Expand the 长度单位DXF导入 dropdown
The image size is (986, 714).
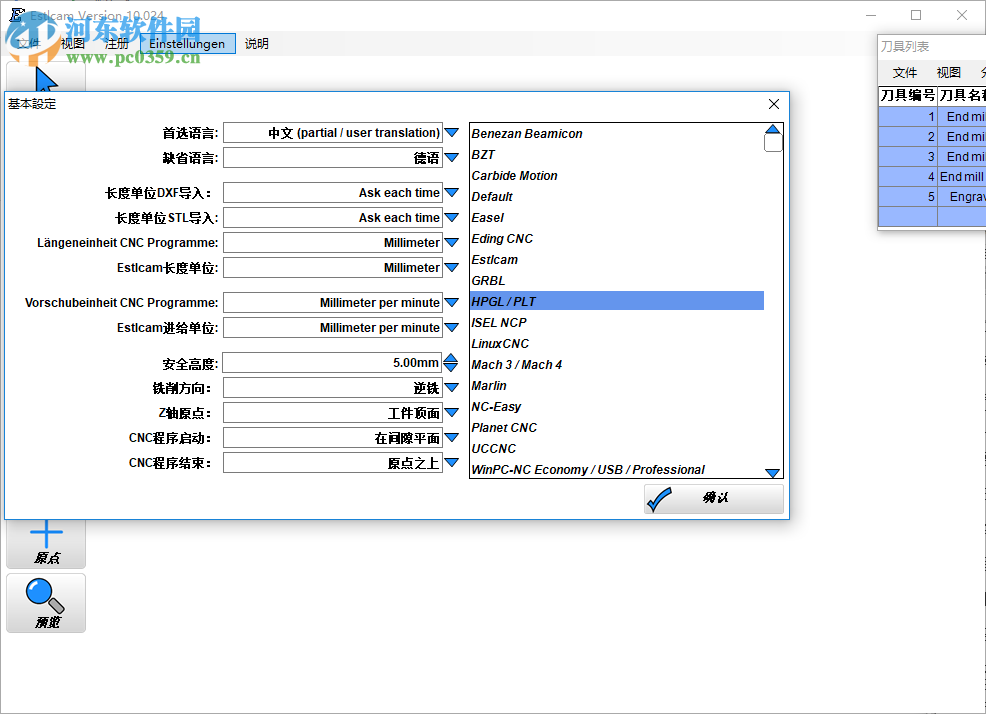coord(451,192)
